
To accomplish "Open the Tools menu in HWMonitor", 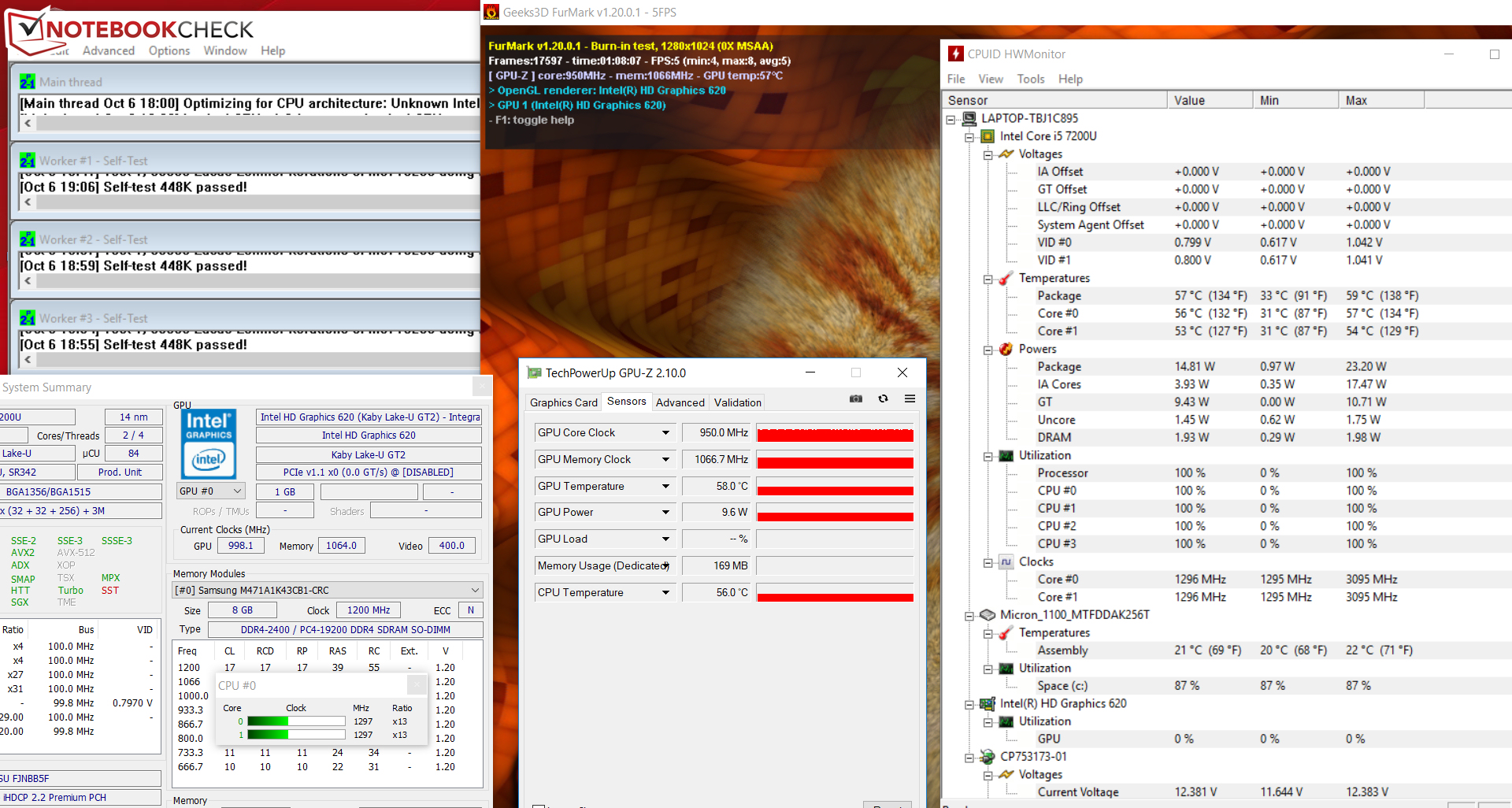I will (1031, 79).
